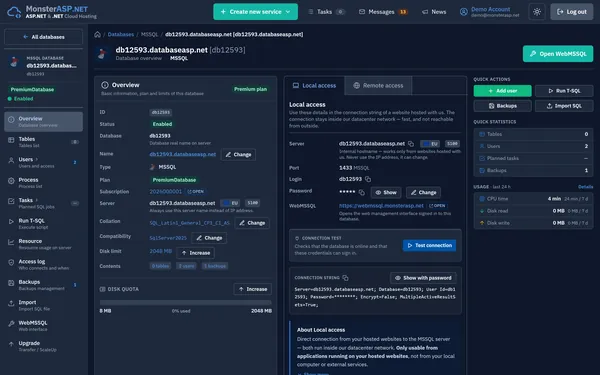
Task: Open the Backups quick statistics row
Action: click(533, 170)
